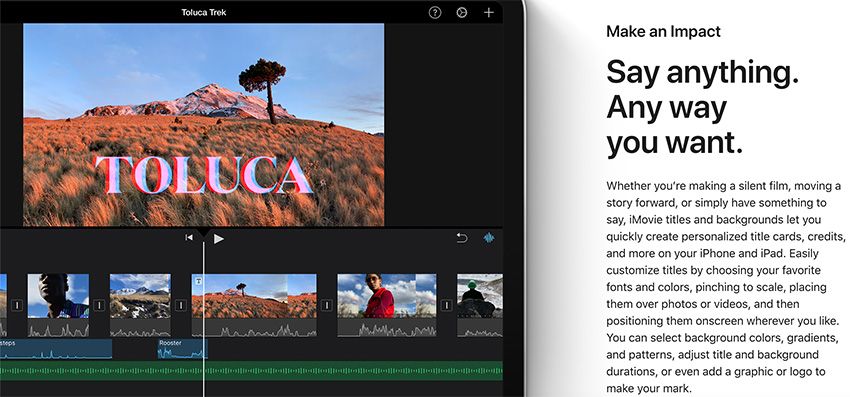Click the "Say anything." headline text

pos(703,72)
